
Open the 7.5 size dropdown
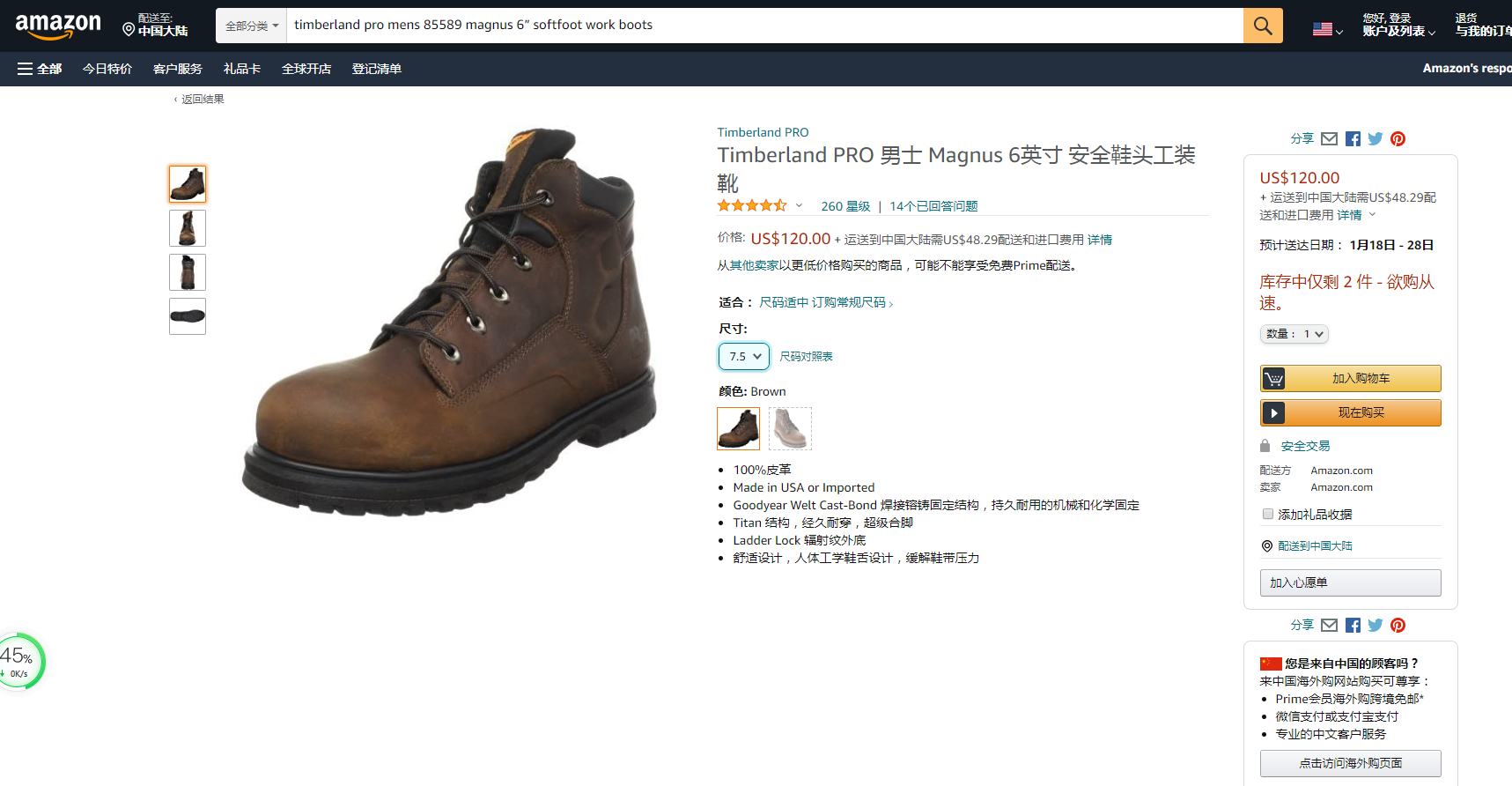point(744,356)
